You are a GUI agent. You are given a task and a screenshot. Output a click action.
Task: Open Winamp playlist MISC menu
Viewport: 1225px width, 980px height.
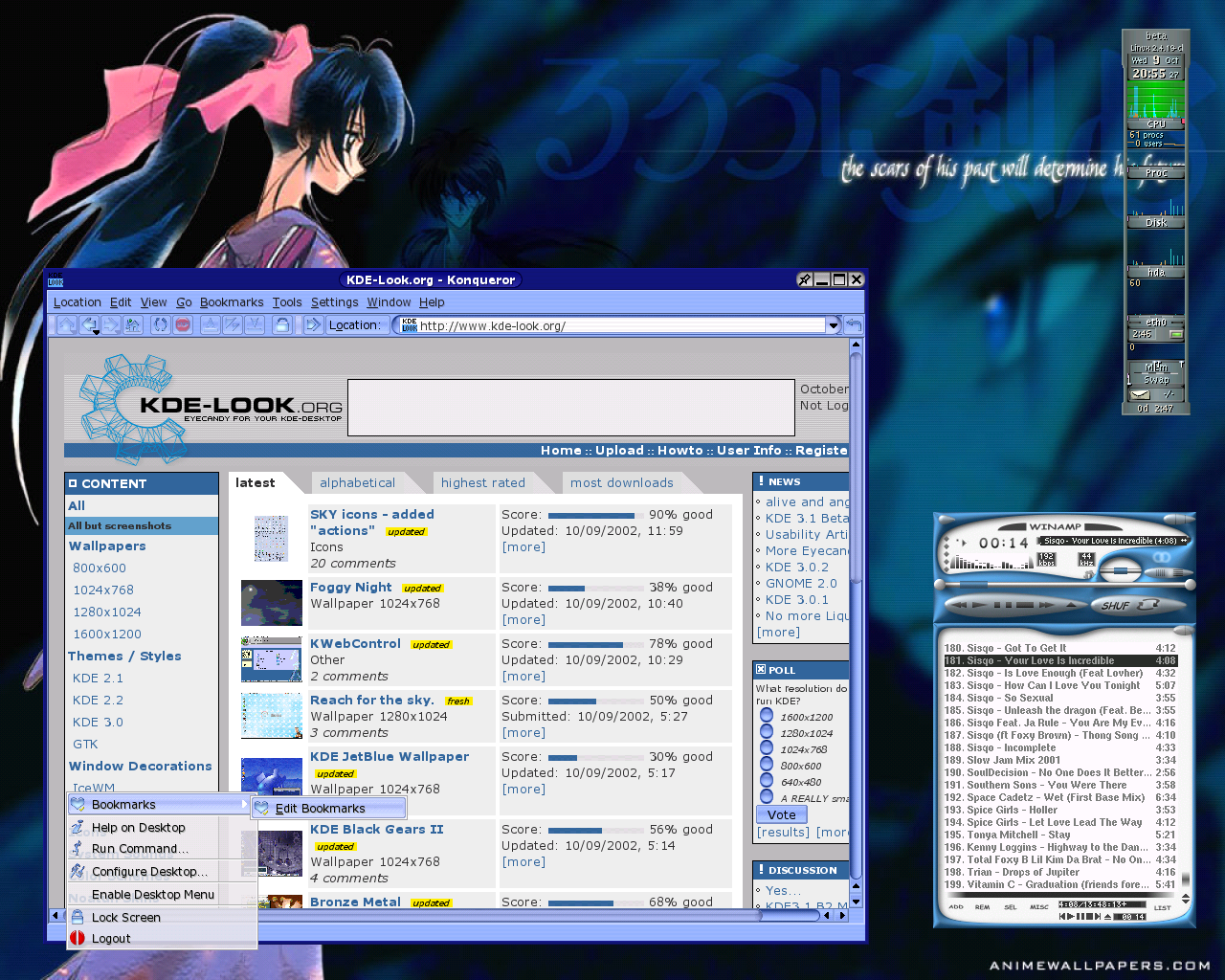coord(1039,907)
